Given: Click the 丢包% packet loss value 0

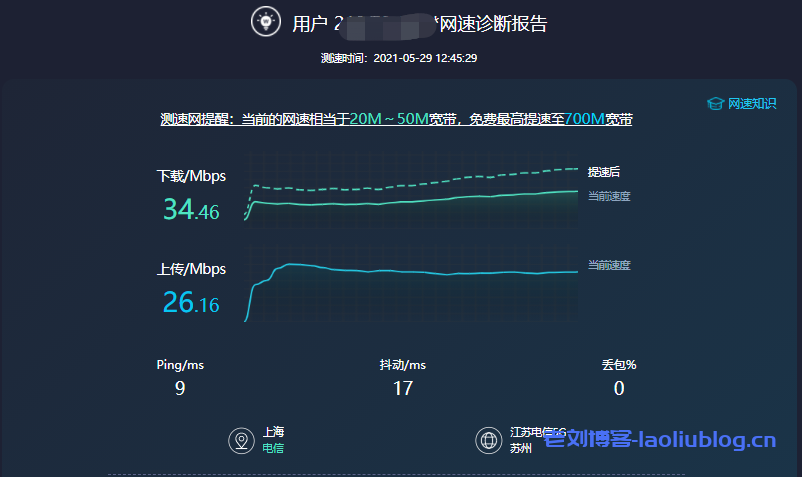Looking at the screenshot, I should [x=619, y=388].
